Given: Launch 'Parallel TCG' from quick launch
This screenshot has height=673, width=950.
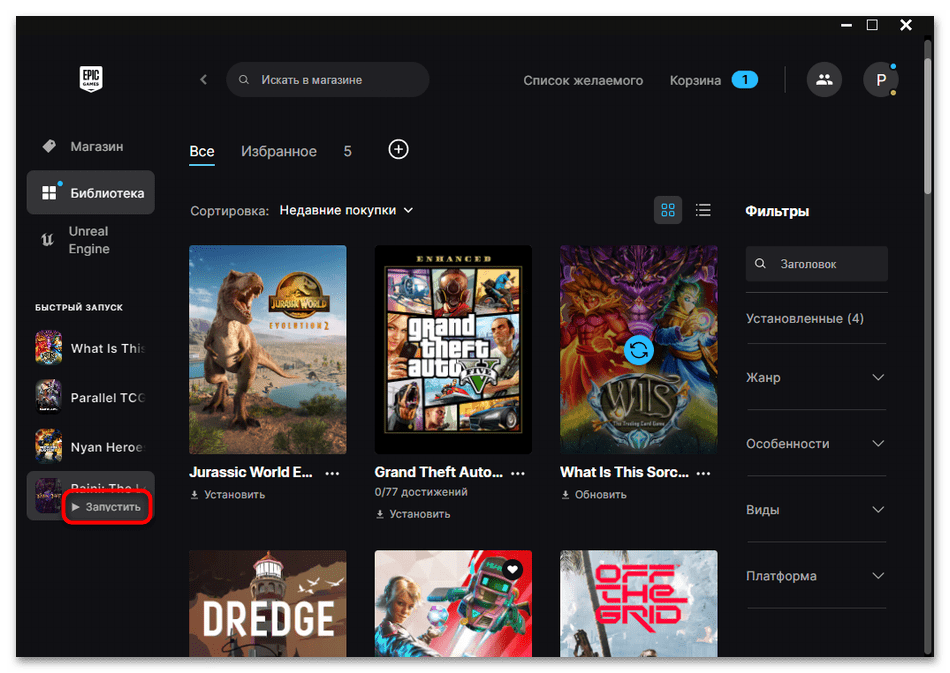Looking at the screenshot, I should click(108, 397).
